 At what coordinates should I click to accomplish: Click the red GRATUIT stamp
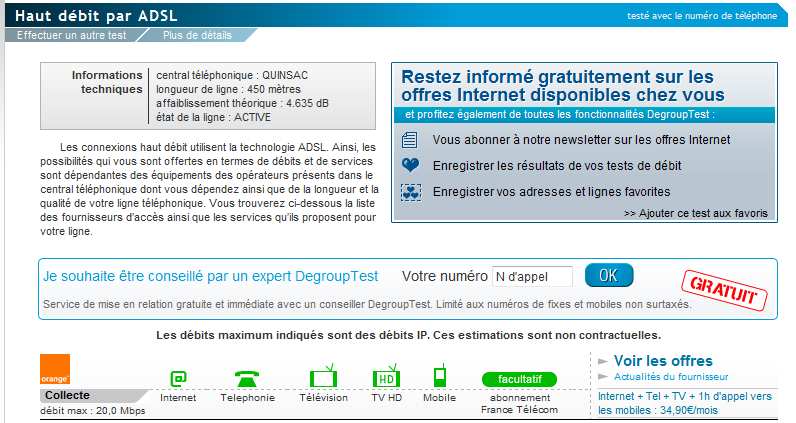click(x=724, y=290)
